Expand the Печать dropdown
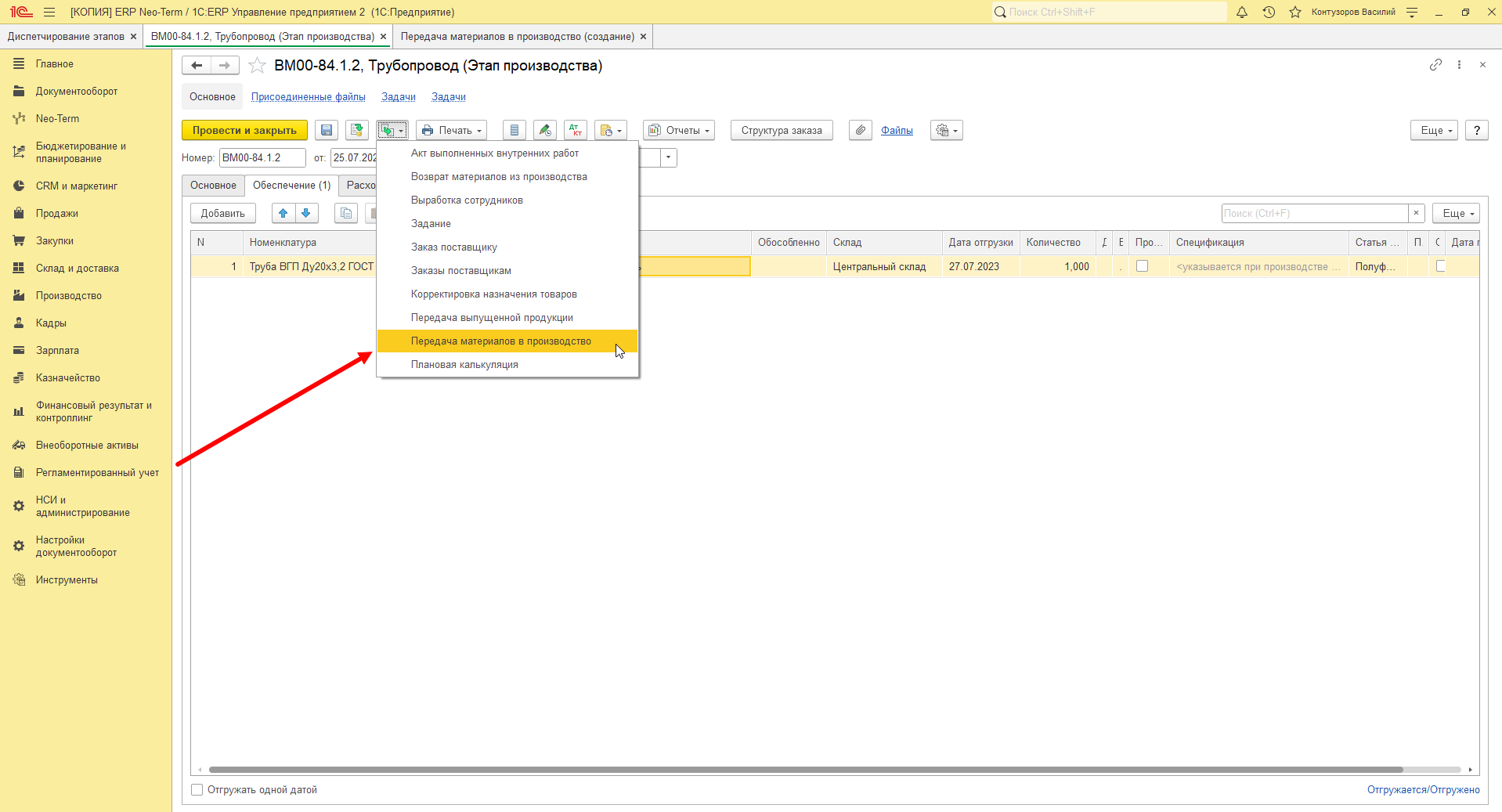Viewport: 1502px width, 812px height. (451, 130)
